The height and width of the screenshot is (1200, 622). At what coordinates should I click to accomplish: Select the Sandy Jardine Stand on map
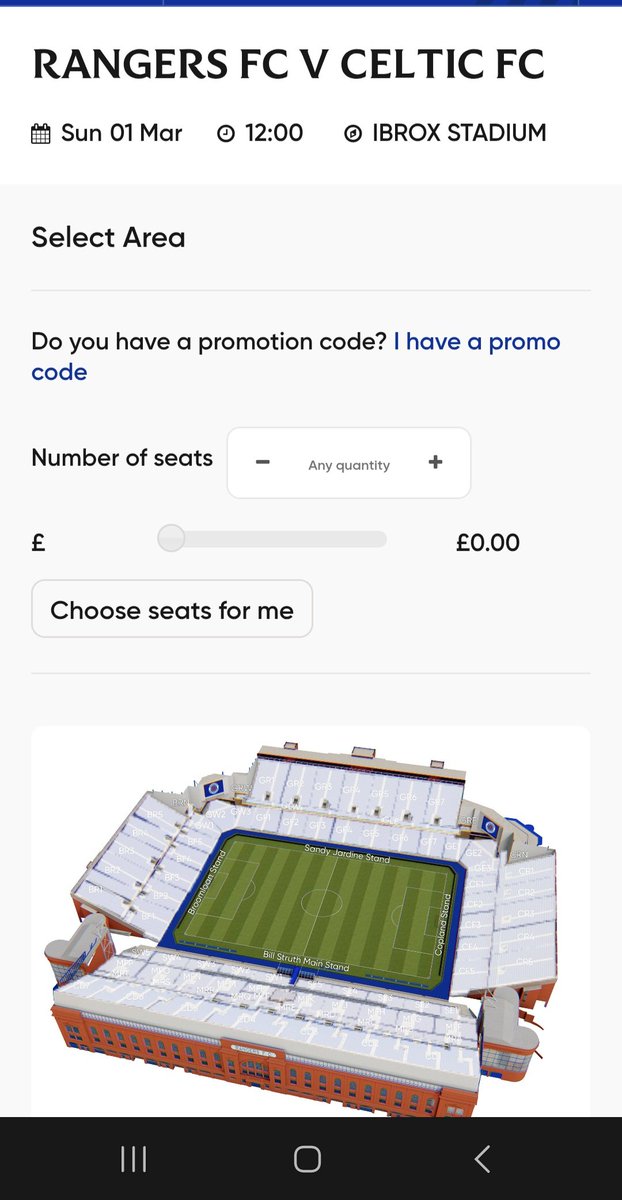click(346, 852)
